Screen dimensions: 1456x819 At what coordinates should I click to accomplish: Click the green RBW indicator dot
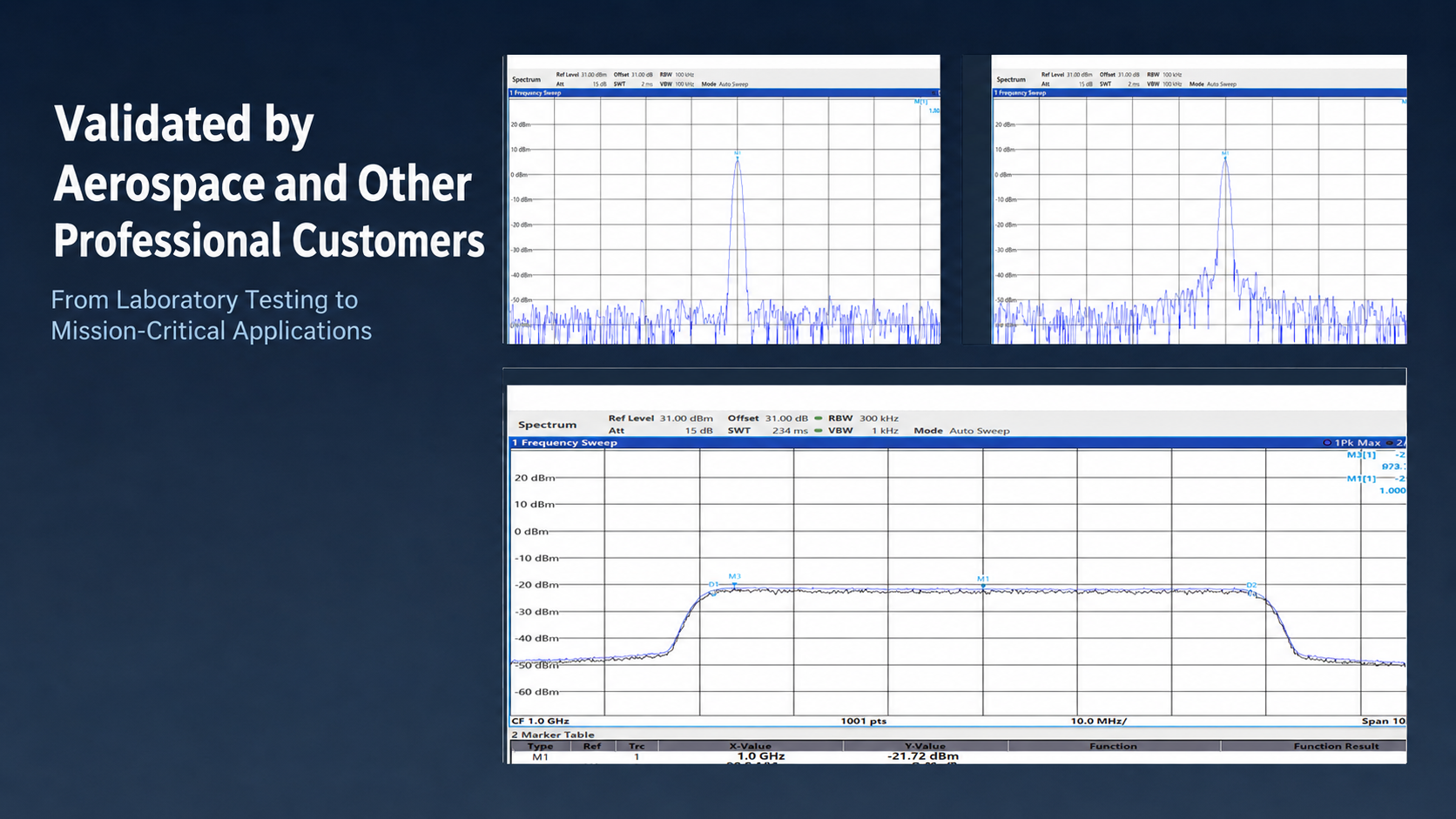819,419
